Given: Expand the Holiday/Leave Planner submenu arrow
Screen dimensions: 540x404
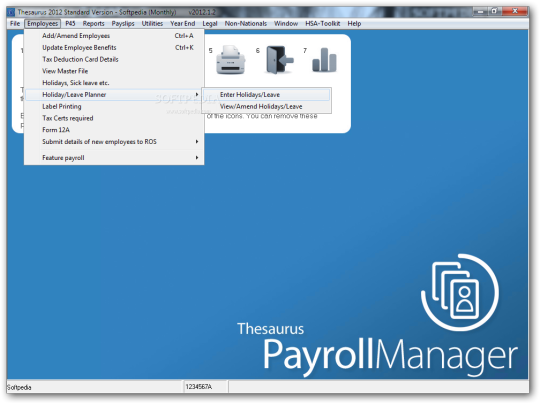Looking at the screenshot, I should (x=197, y=94).
